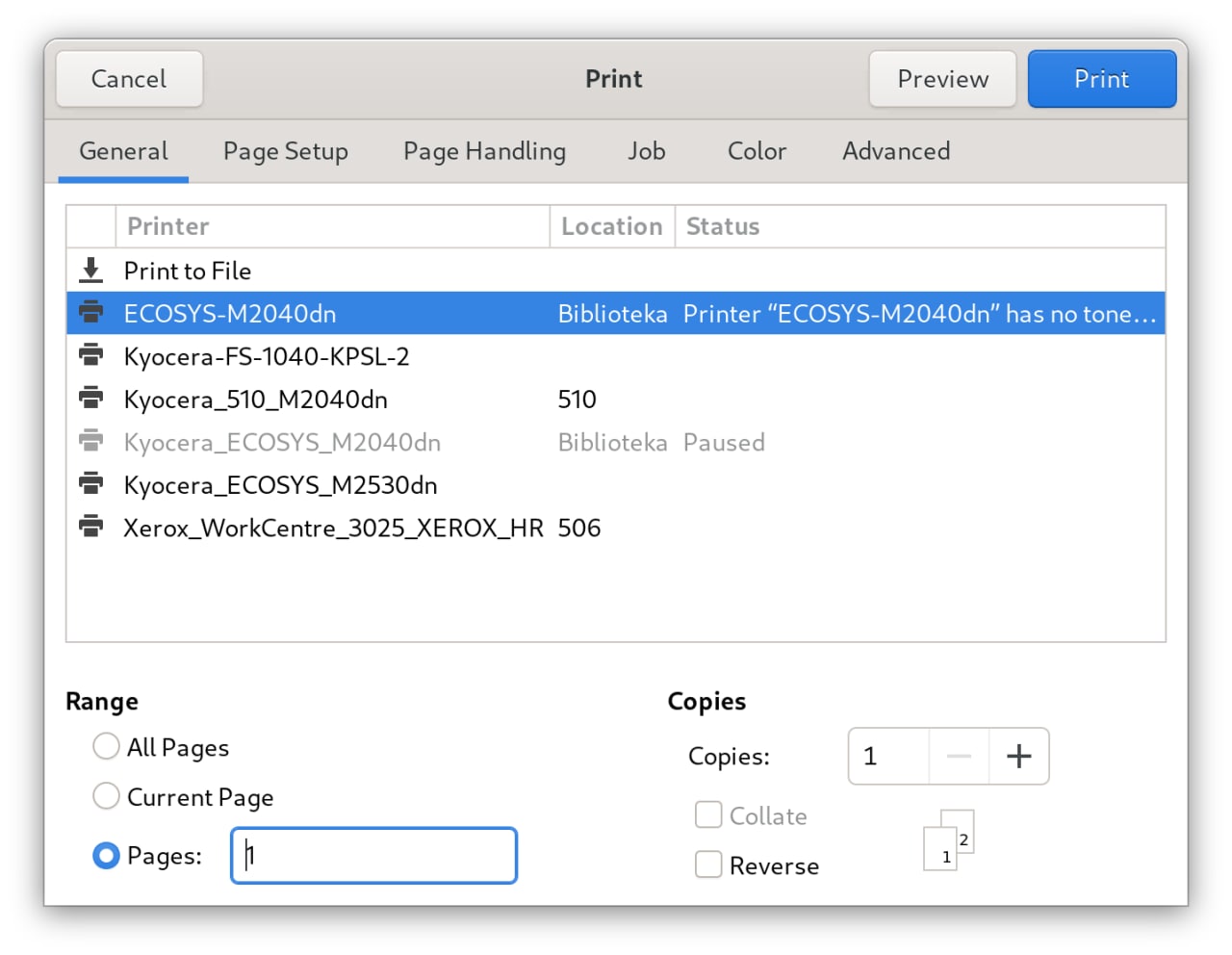The image size is (1232, 955).
Task: Click the 510 location cell
Action: click(577, 400)
